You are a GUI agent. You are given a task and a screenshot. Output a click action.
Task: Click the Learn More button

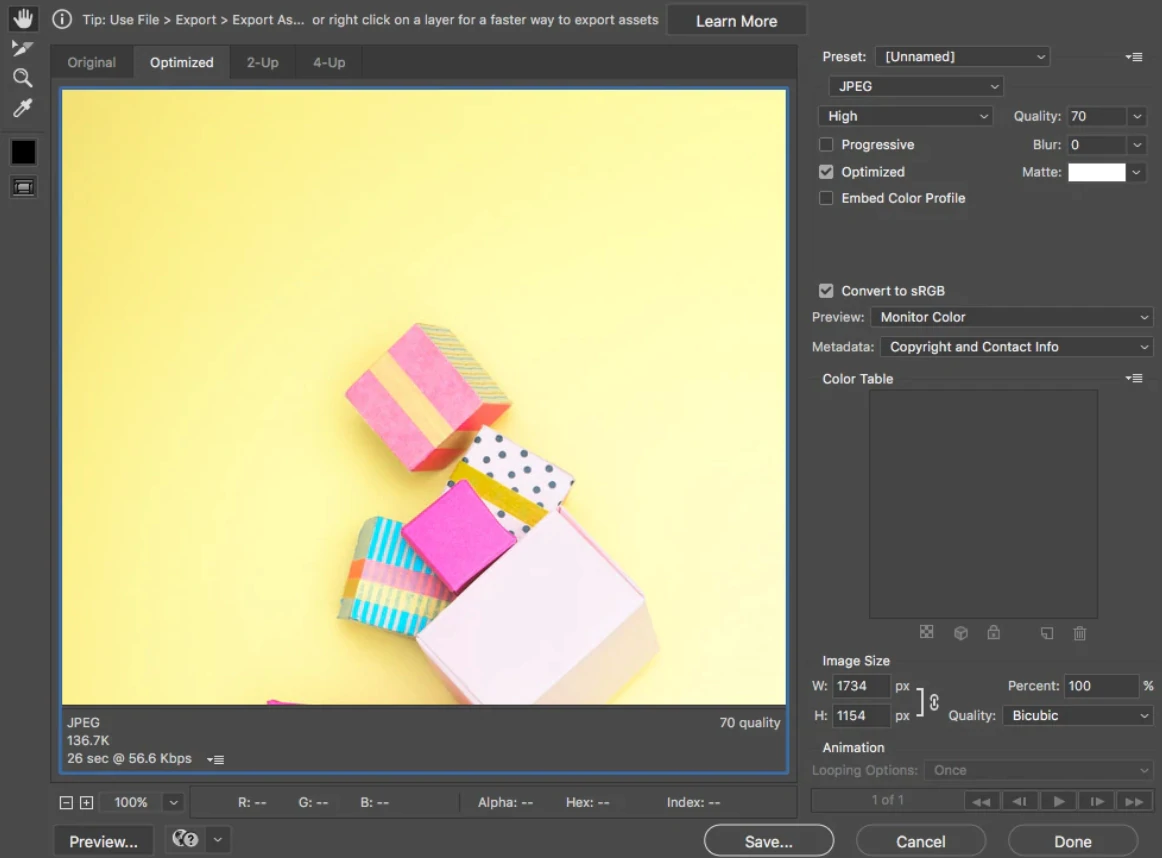point(736,19)
